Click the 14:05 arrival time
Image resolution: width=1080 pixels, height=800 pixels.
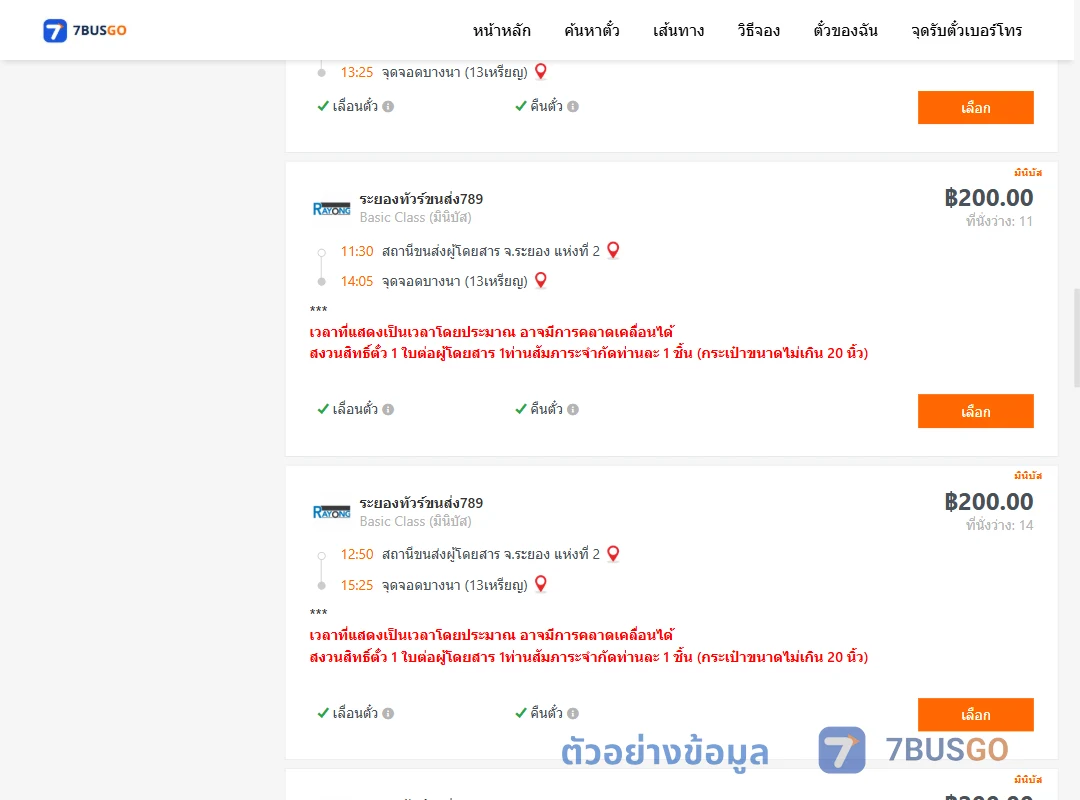pos(357,281)
